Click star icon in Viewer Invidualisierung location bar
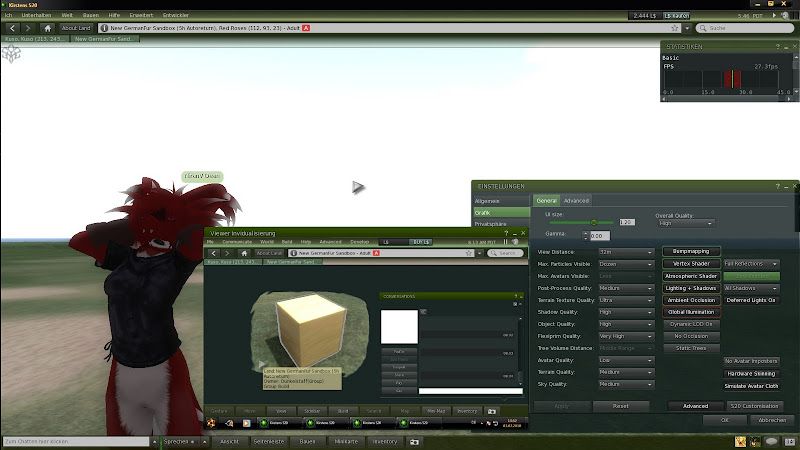Screen dimensions: 800x450 tap(468, 253)
